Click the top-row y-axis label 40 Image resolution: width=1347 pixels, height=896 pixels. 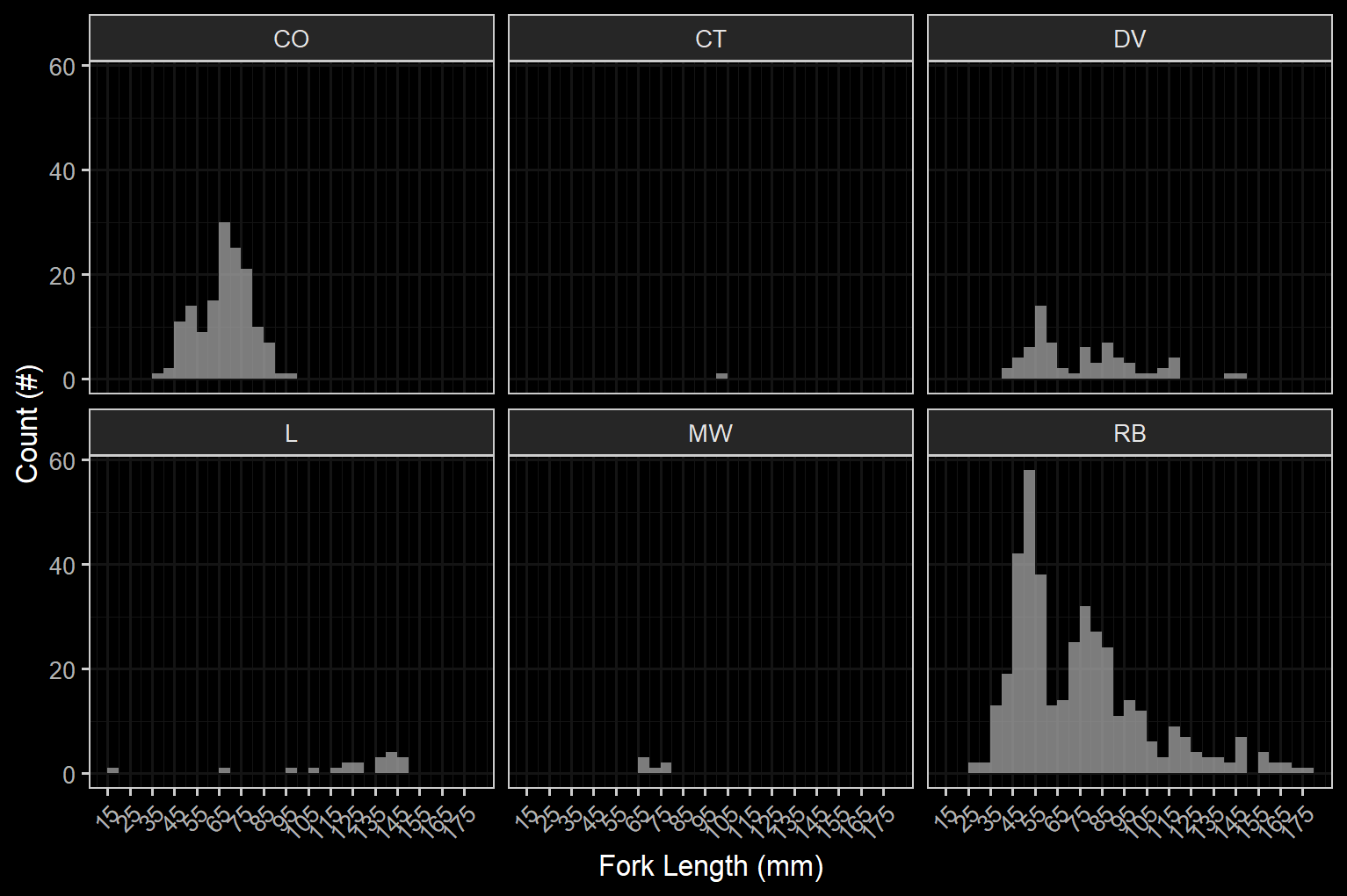[x=62, y=171]
